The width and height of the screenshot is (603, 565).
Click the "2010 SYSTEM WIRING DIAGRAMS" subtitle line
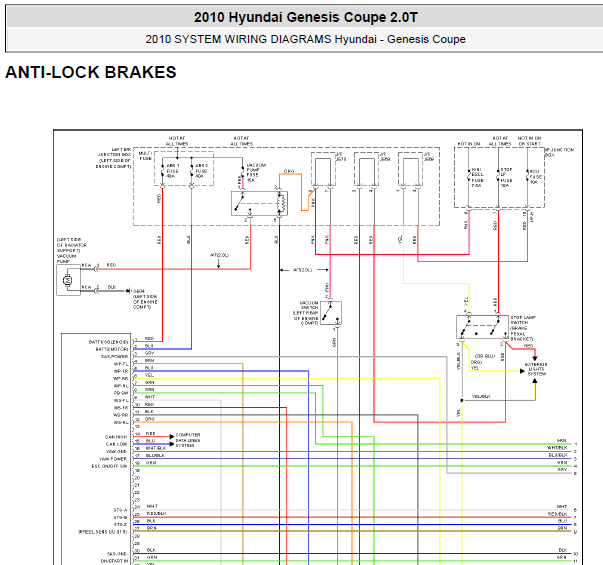click(x=305, y=39)
